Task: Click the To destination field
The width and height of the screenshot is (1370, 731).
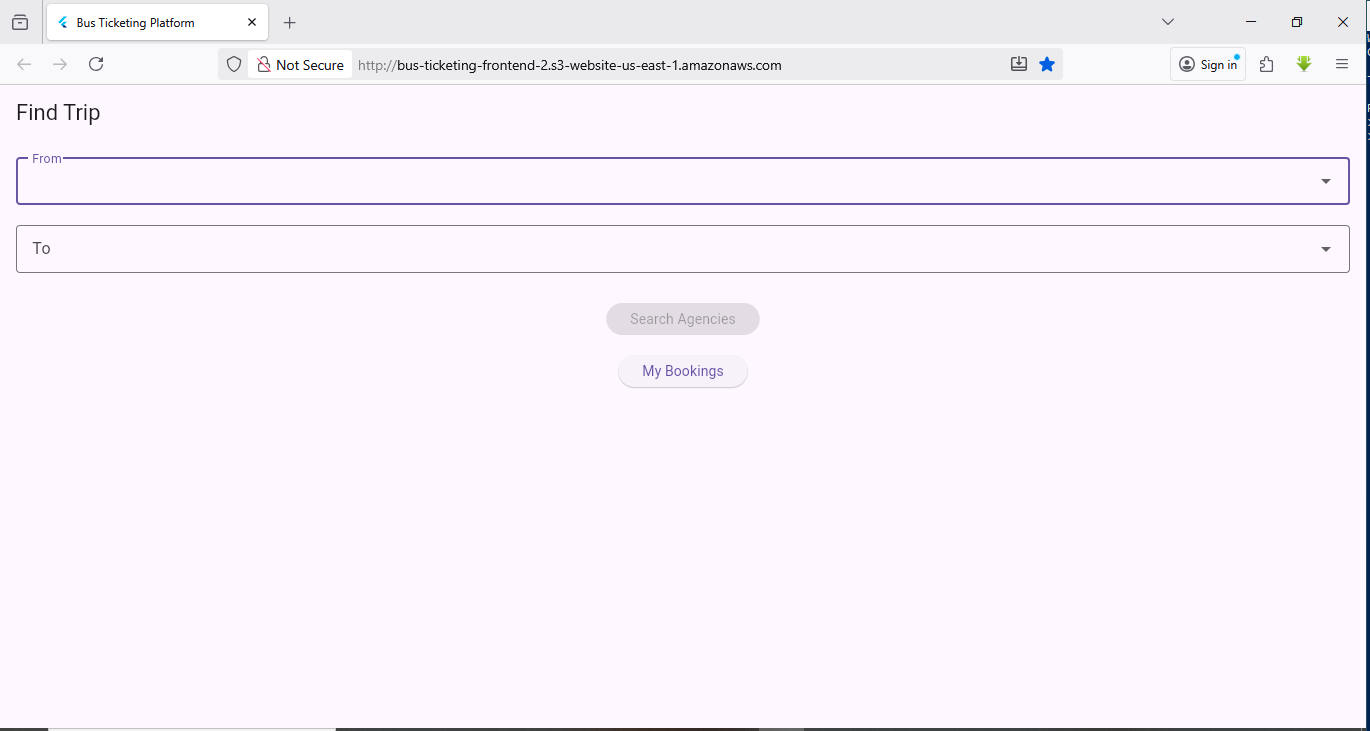Action: tap(660, 249)
